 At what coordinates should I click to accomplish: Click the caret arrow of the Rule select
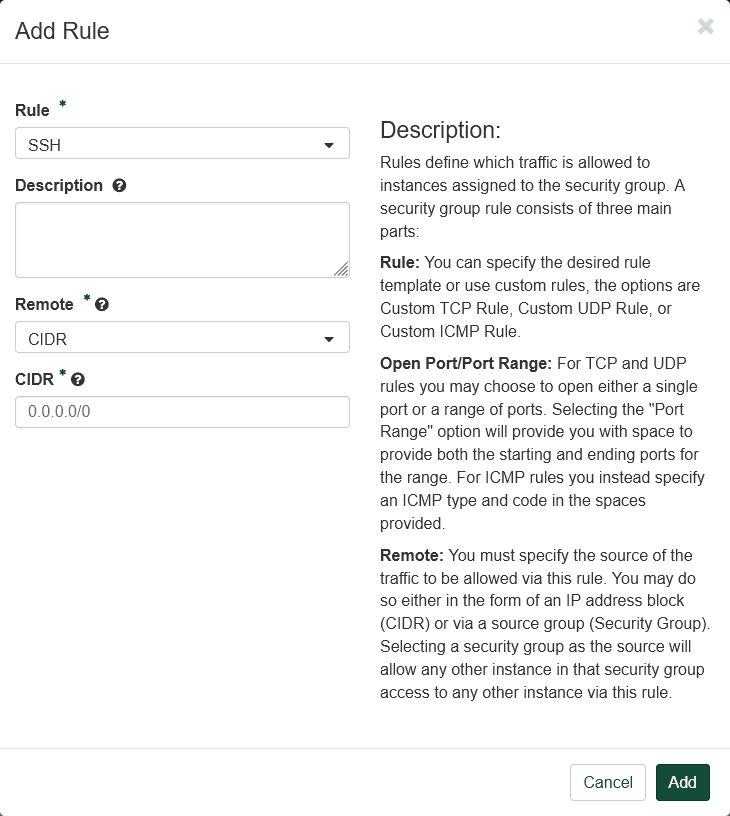point(329,146)
